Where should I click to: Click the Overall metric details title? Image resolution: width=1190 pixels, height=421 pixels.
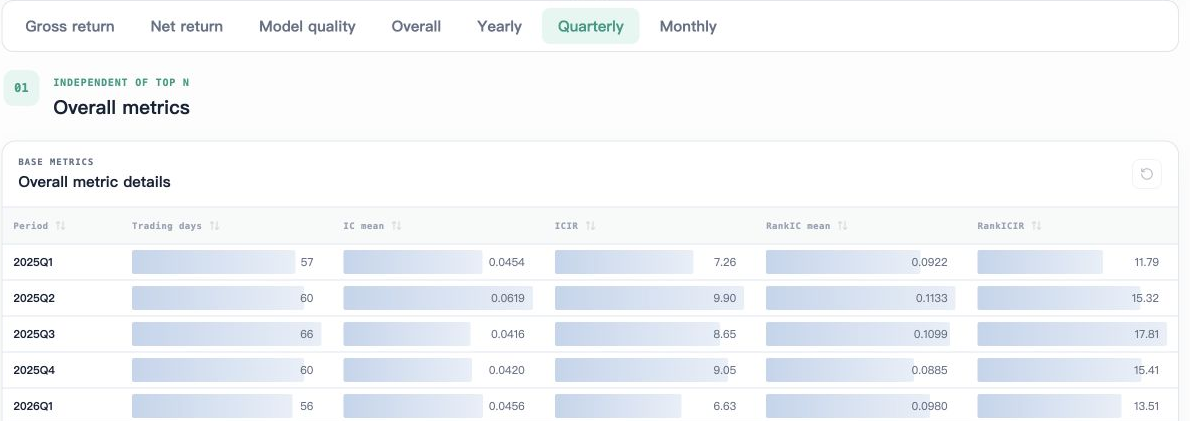[94, 182]
